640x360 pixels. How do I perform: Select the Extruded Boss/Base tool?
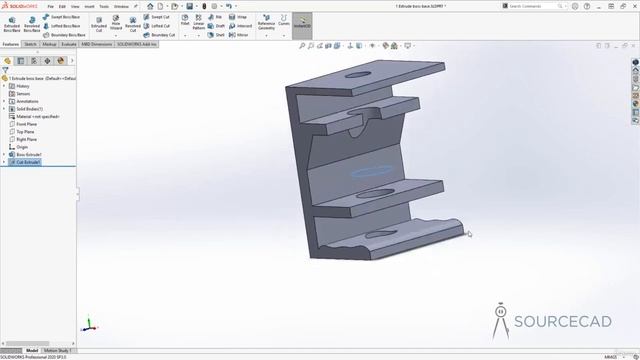coord(12,24)
